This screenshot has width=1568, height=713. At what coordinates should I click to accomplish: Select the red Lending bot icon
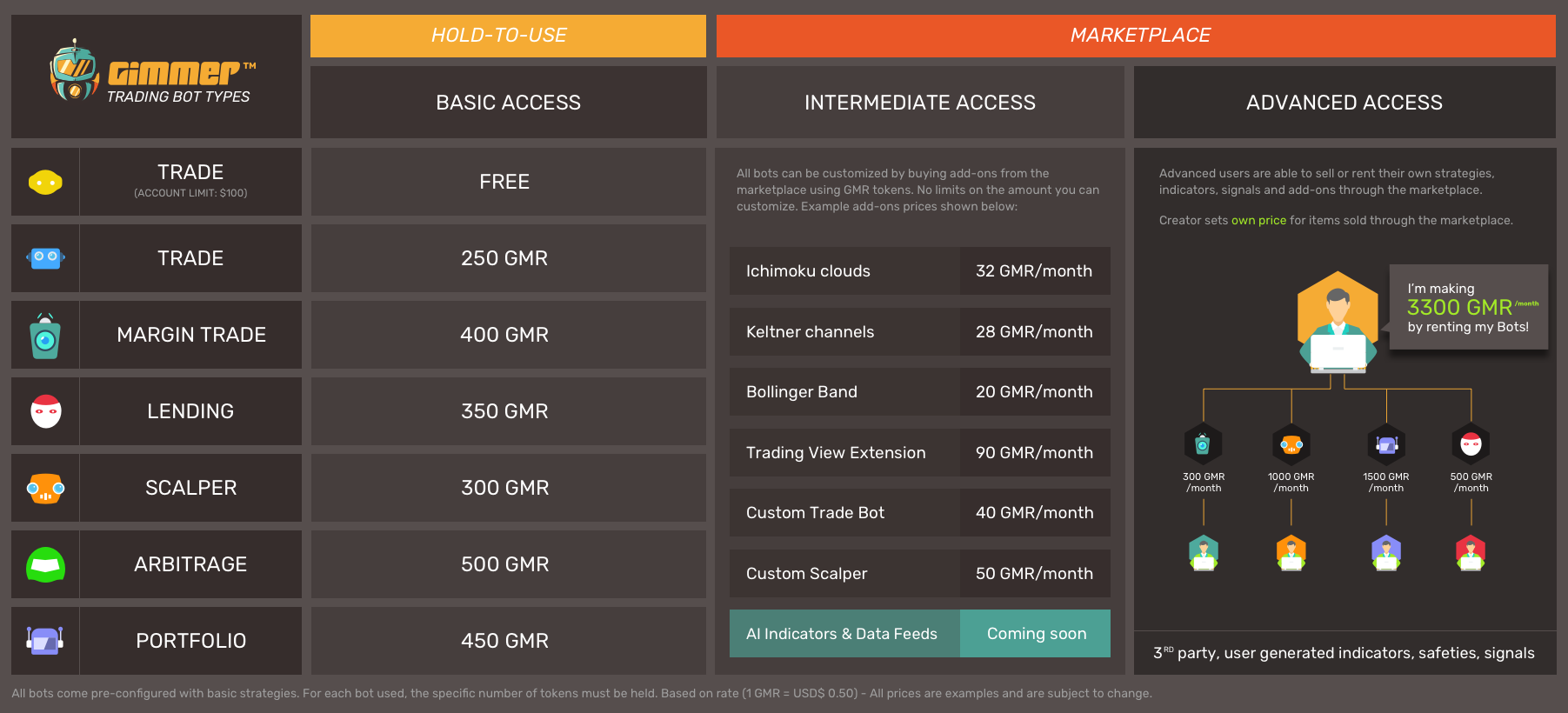pos(45,411)
